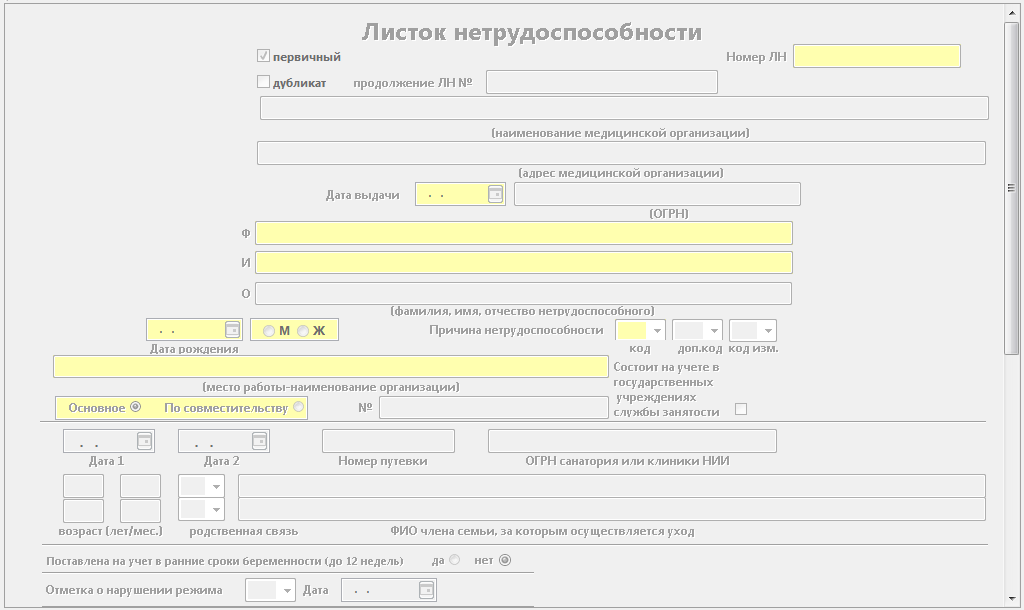The height and width of the screenshot is (610, 1024).
Task: Focus the место работы organization name field
Action: [x=330, y=367]
